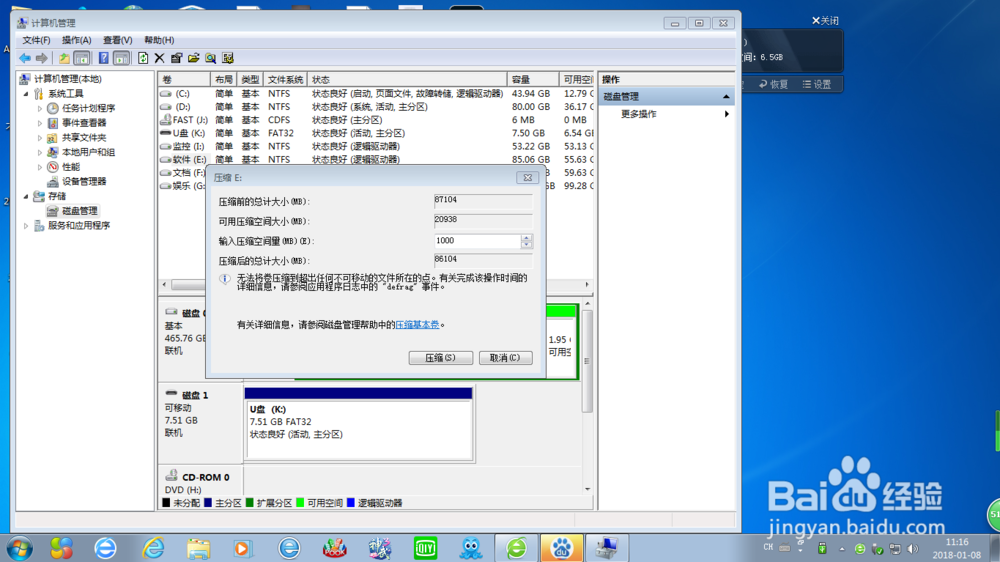The height and width of the screenshot is (562, 1000).
Task: Select the 监控 (I:) volume row
Action: 376,146
